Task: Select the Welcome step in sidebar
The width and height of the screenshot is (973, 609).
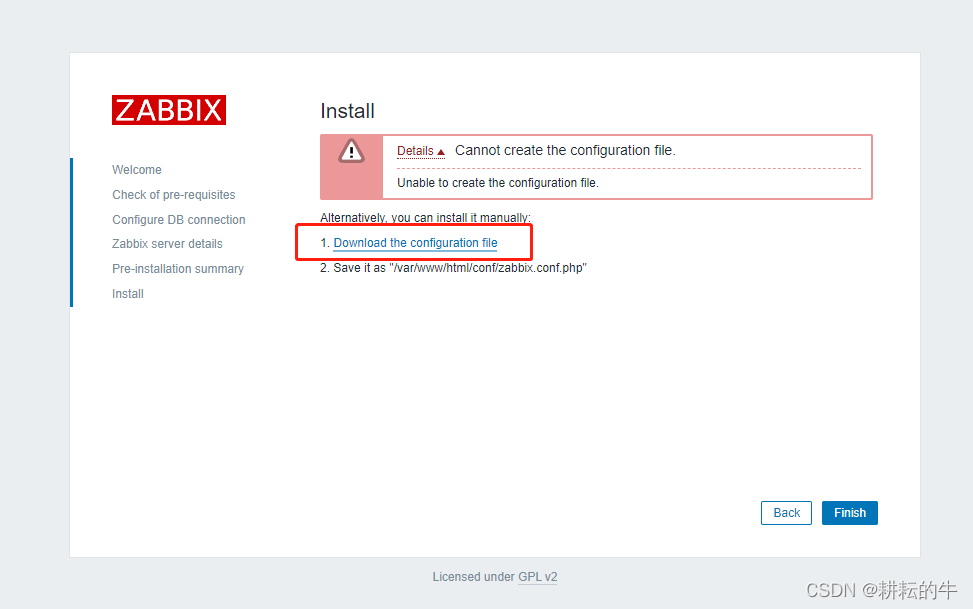Action: click(x=137, y=169)
